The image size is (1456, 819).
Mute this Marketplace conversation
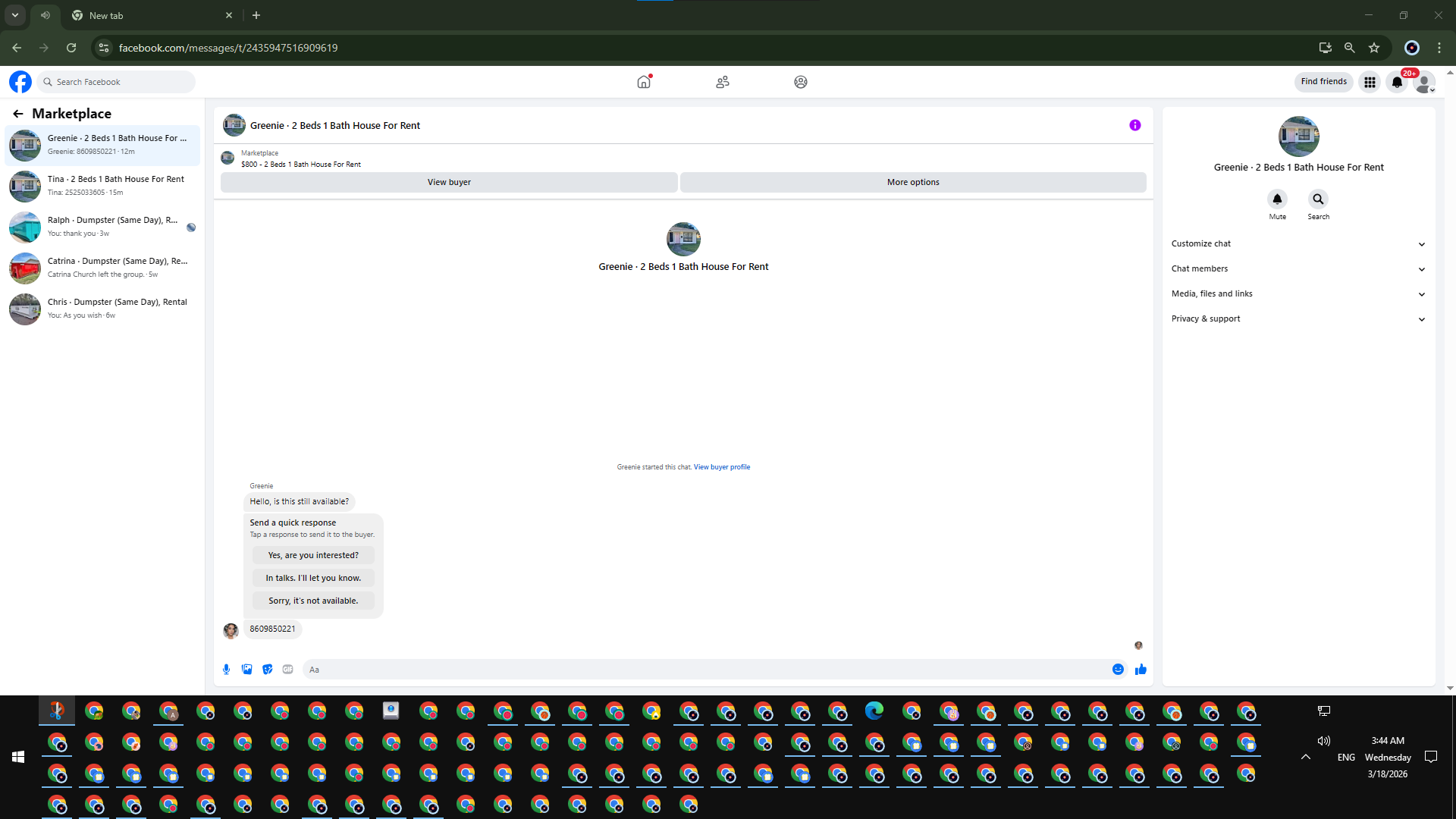click(1278, 199)
